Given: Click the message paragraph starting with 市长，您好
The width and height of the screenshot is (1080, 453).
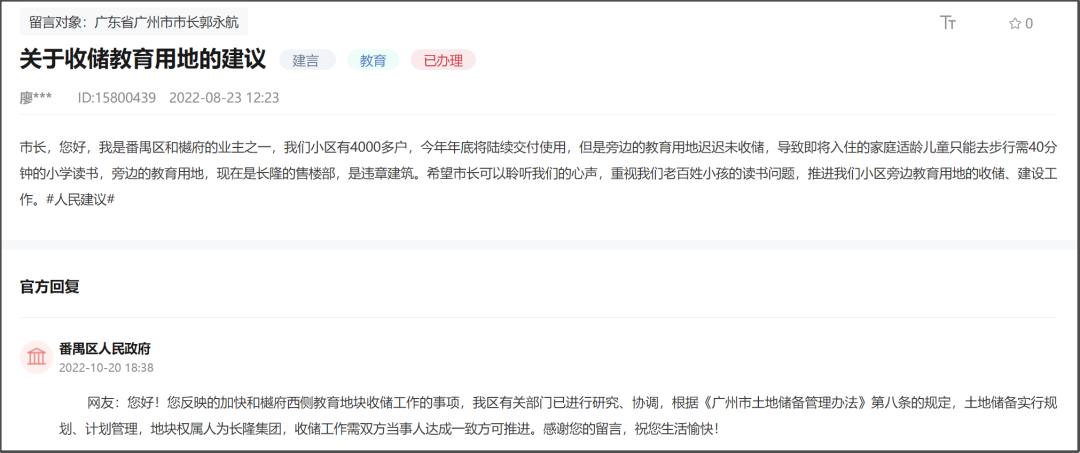Looking at the screenshot, I should click(x=538, y=175).
